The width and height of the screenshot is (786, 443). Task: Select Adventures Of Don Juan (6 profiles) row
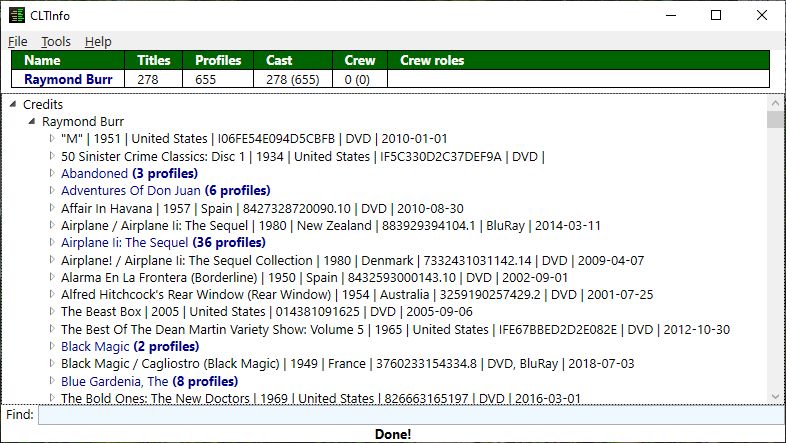point(165,190)
